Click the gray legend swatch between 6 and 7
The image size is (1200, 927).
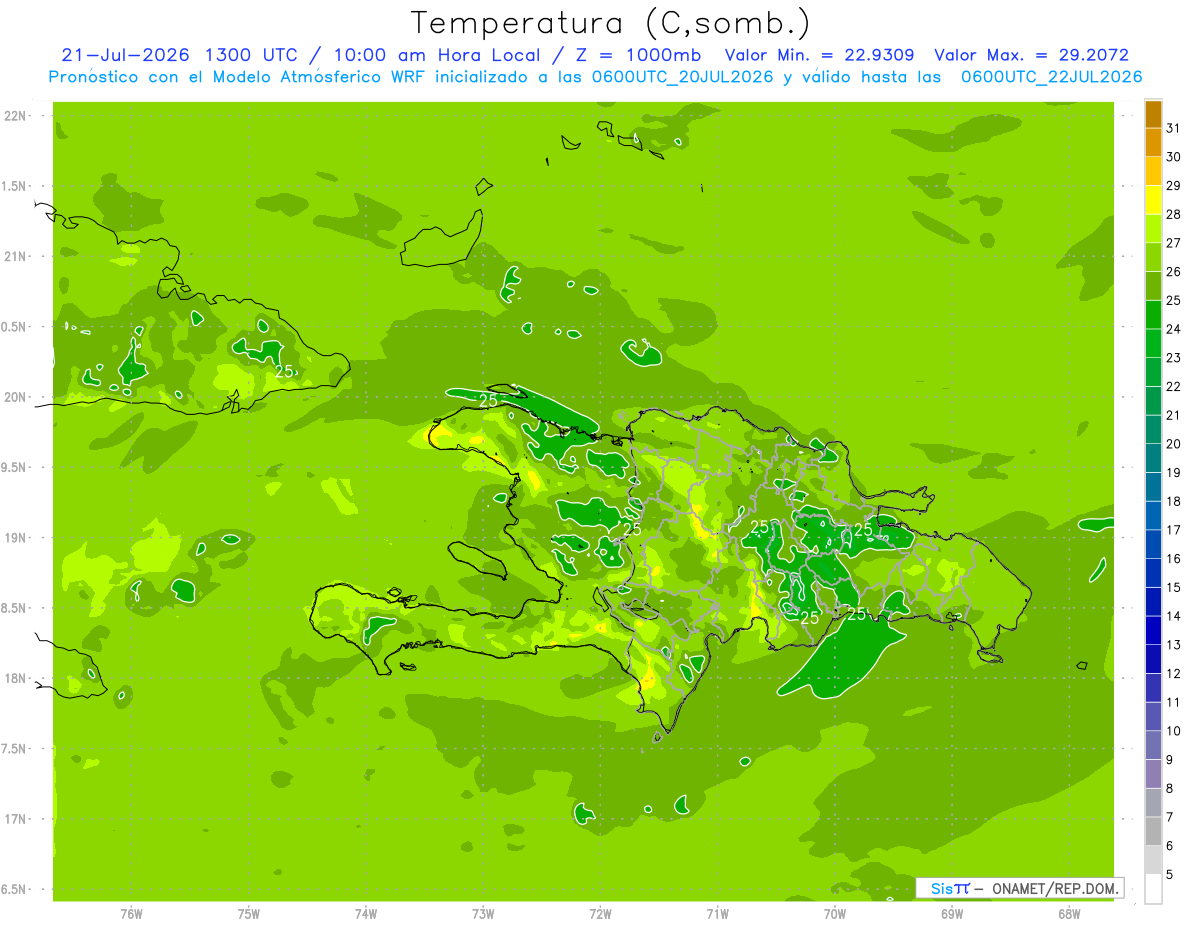(1153, 831)
